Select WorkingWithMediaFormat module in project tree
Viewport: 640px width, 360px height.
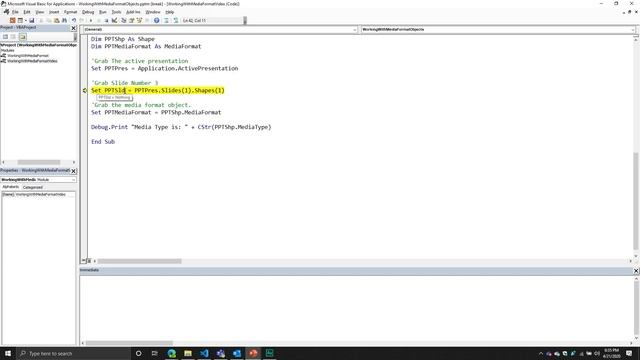[28, 56]
